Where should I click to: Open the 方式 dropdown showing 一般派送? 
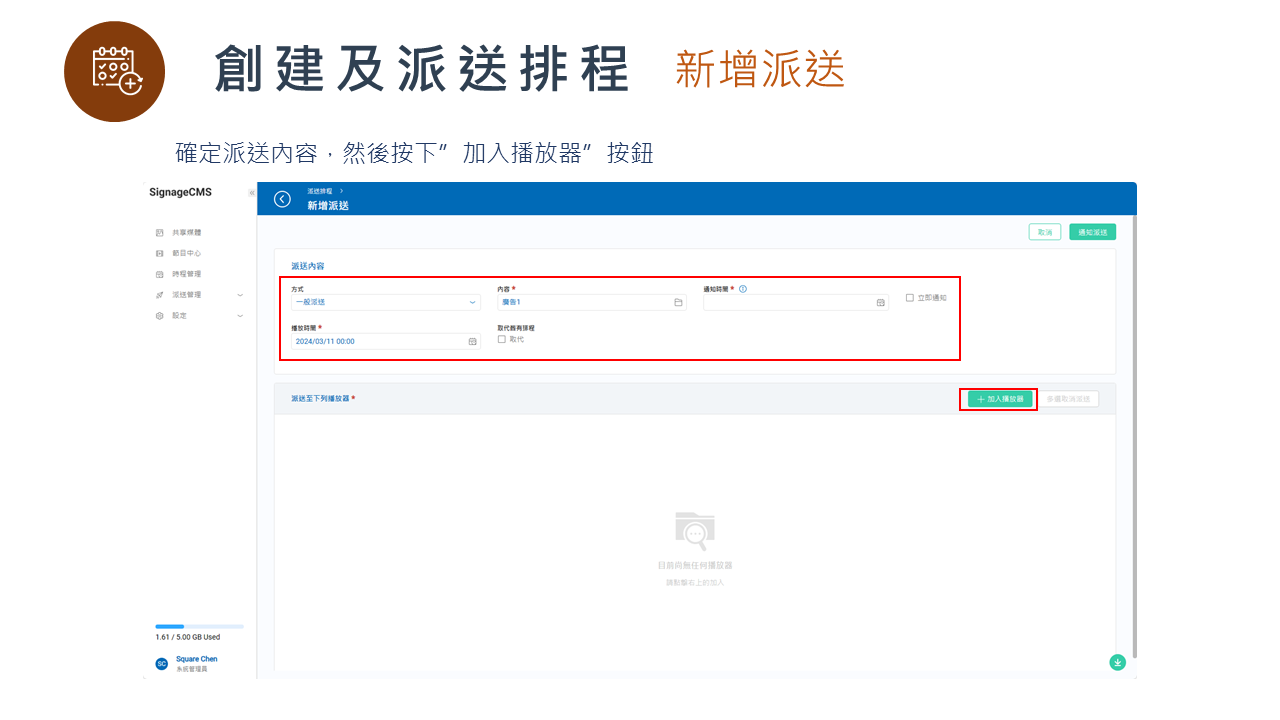tap(385, 302)
